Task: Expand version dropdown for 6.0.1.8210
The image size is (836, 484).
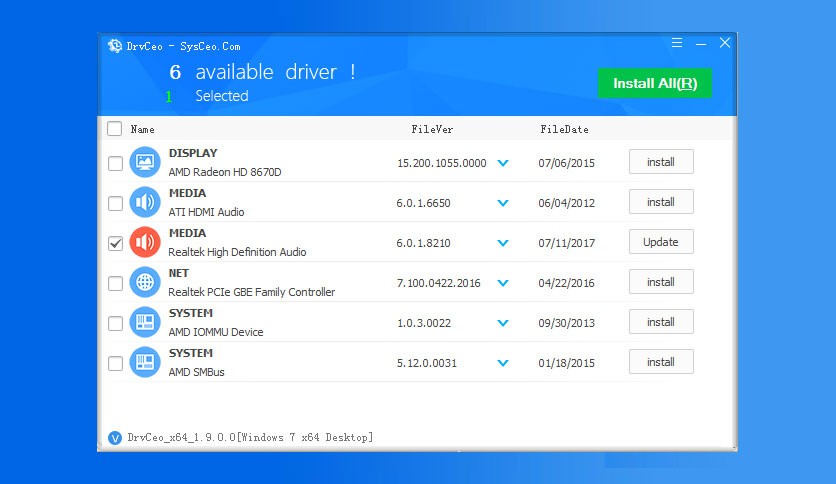Action: 503,243
